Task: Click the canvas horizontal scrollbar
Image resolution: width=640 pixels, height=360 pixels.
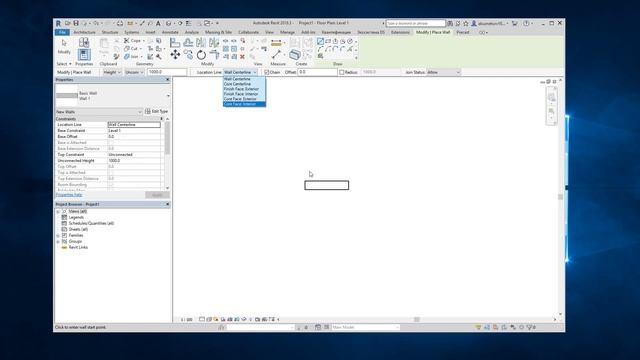Action: (416, 320)
